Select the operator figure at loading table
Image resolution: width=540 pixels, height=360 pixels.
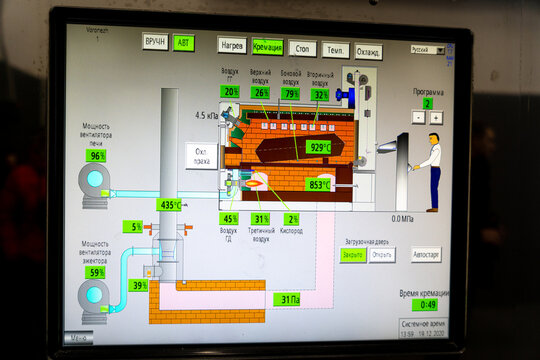point(430,172)
